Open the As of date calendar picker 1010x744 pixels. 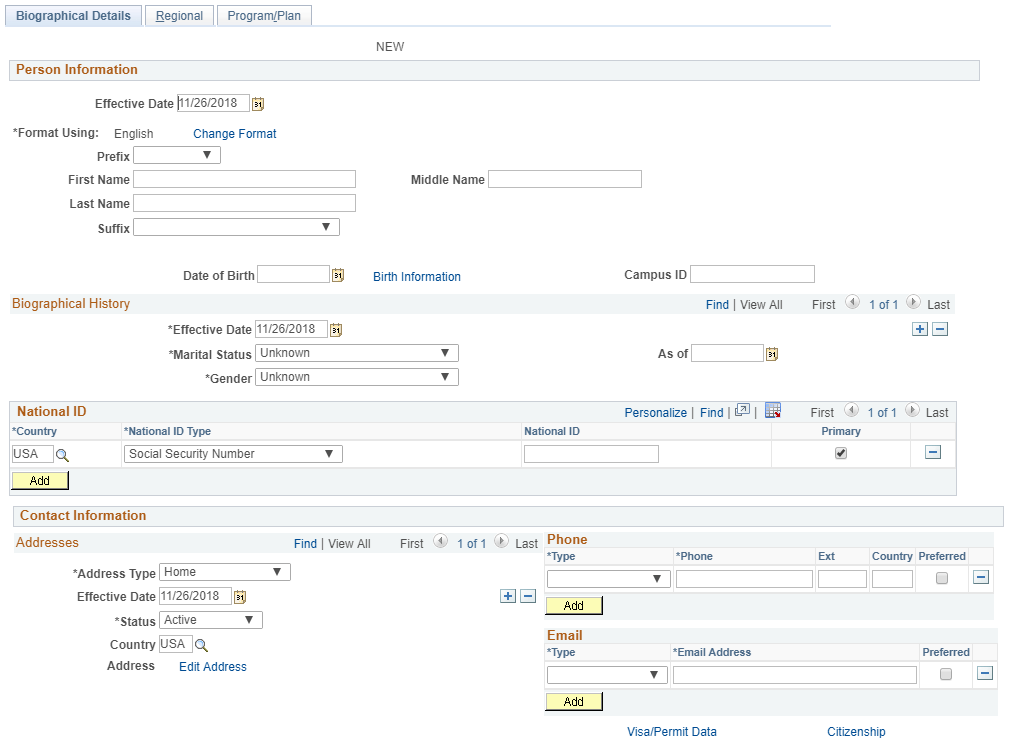point(772,354)
